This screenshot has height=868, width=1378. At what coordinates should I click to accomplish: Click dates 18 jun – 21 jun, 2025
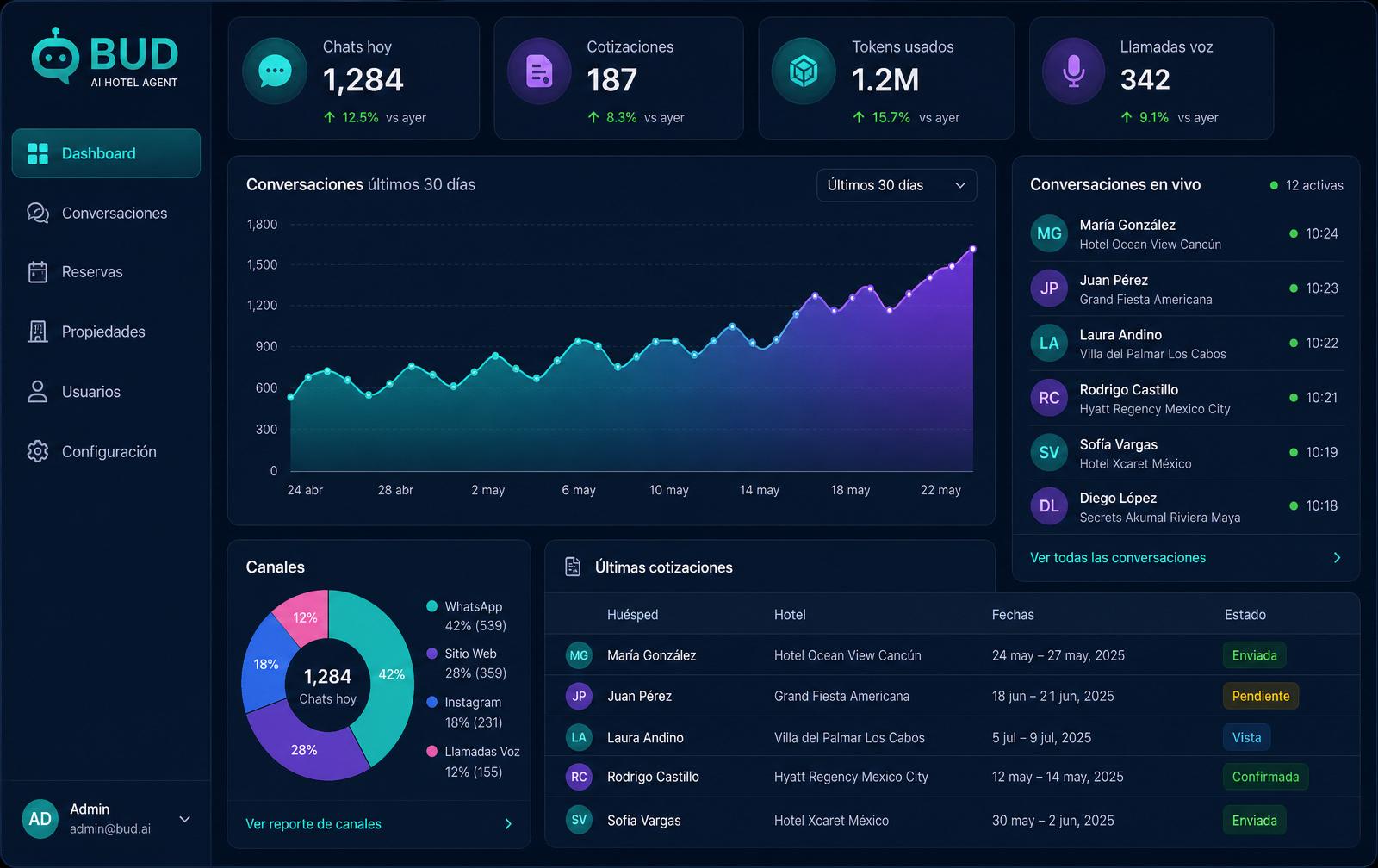tap(1052, 696)
